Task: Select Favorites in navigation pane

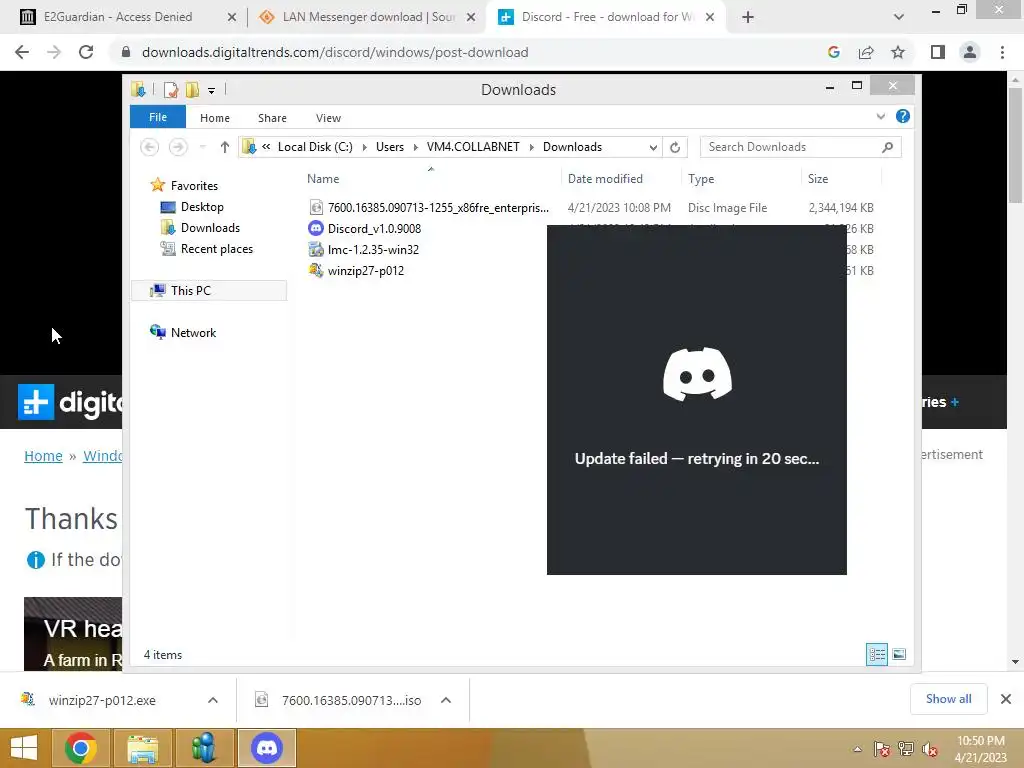Action: [x=194, y=186]
